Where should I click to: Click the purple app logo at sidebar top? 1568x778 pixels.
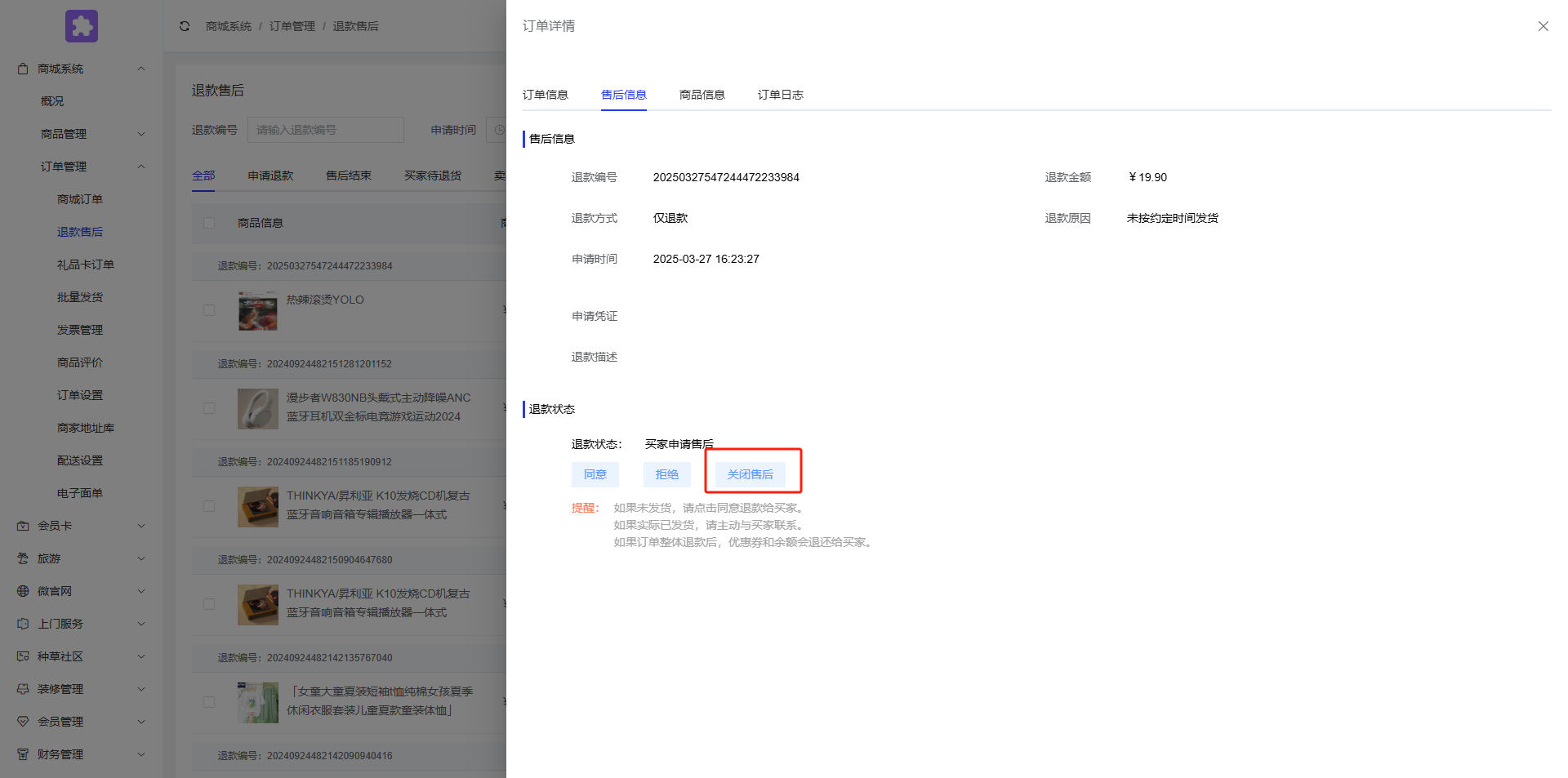click(x=81, y=25)
